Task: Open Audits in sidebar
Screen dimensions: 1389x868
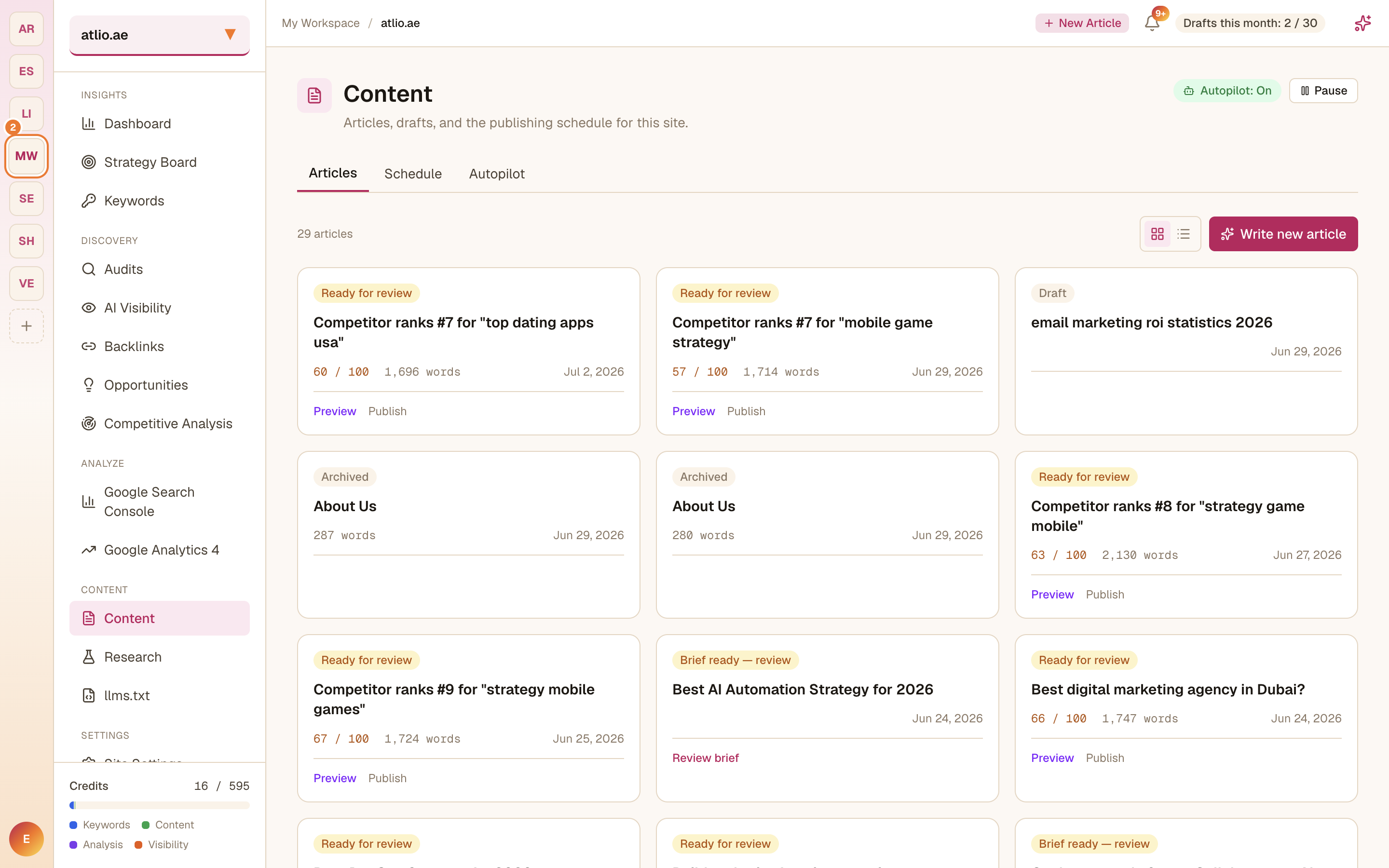Action: click(x=160, y=269)
